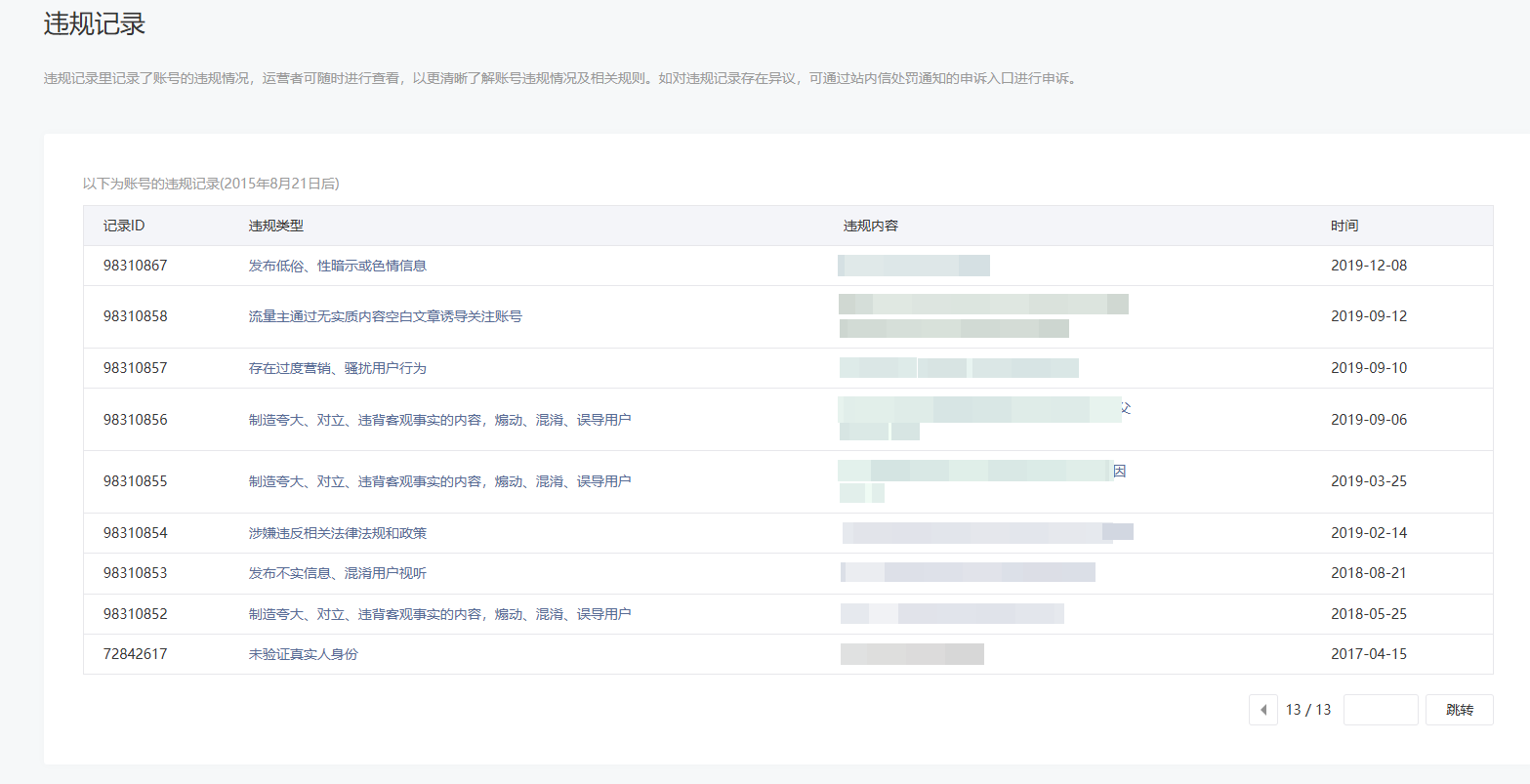Open violation type 存在过度营销、骚扰用户行为

pyautogui.click(x=338, y=368)
